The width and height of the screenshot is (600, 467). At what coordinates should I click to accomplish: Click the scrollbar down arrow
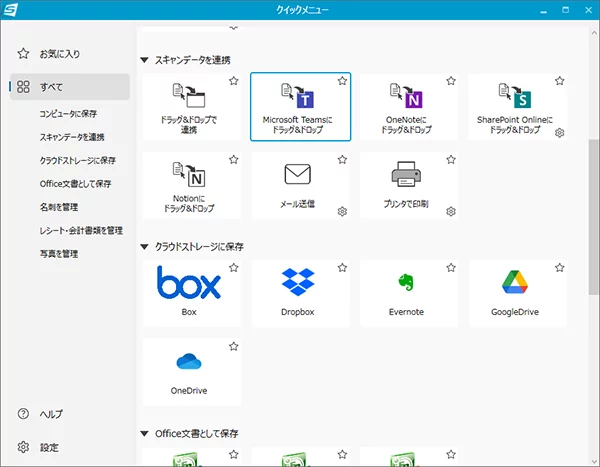[x=594, y=461]
